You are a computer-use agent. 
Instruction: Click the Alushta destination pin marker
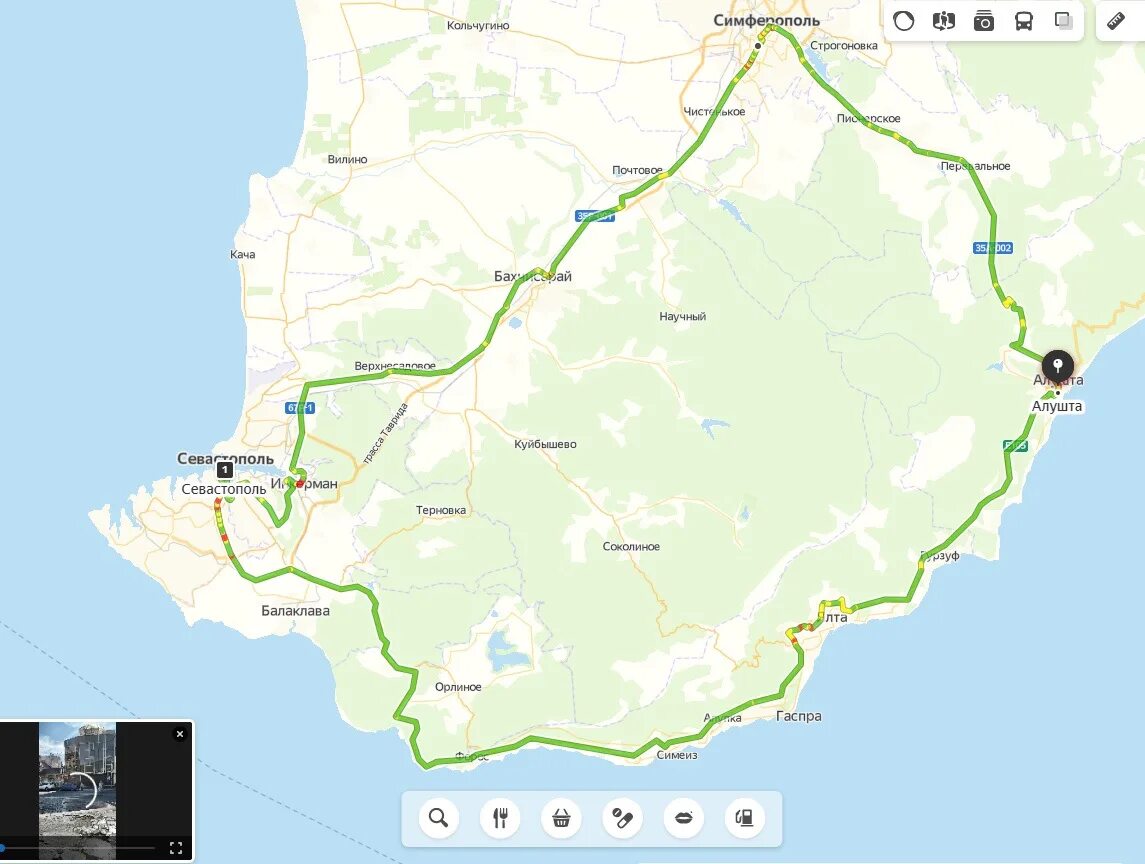coord(1057,367)
